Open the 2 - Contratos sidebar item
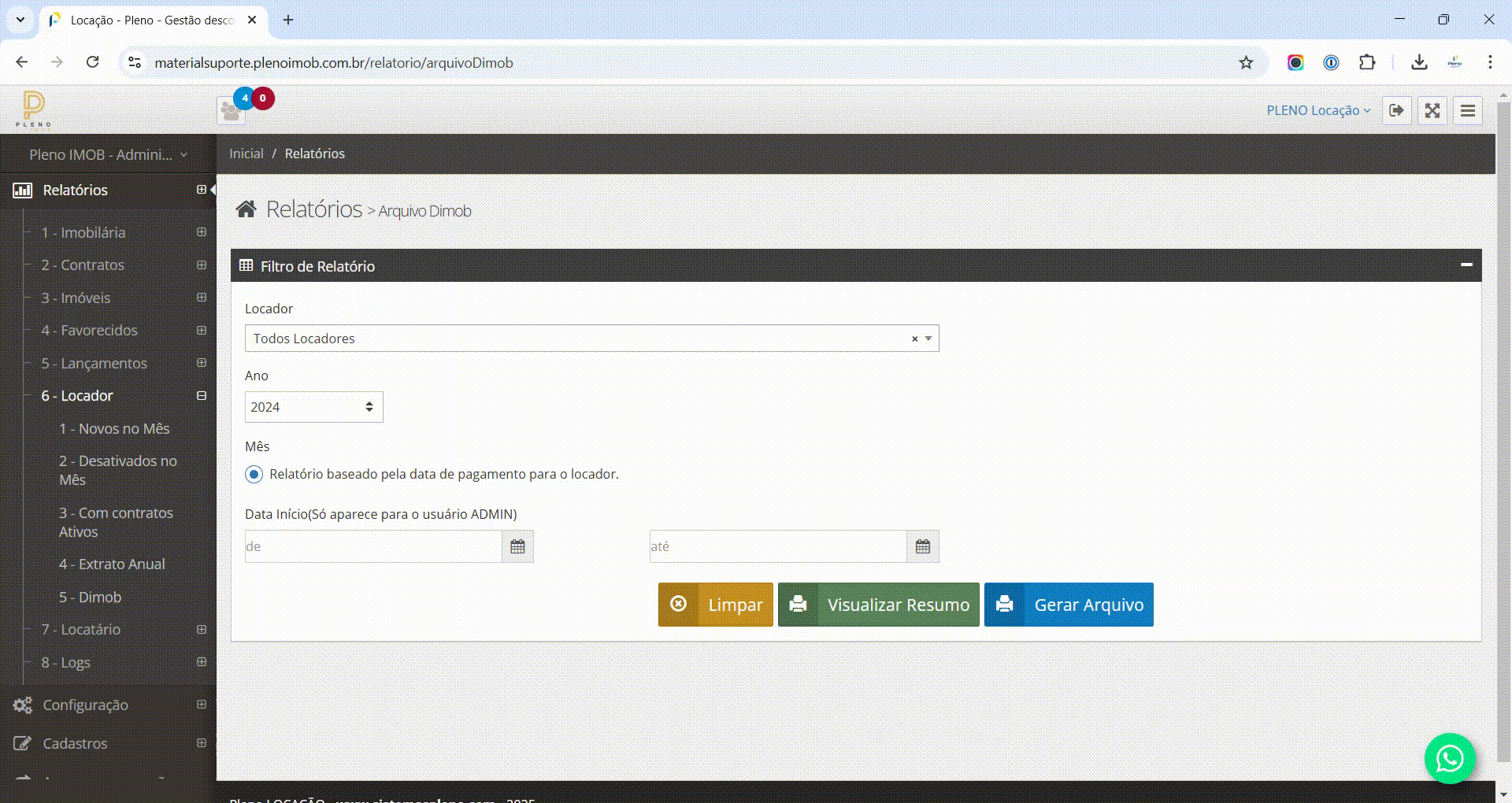Image resolution: width=1512 pixels, height=803 pixels. [x=83, y=265]
